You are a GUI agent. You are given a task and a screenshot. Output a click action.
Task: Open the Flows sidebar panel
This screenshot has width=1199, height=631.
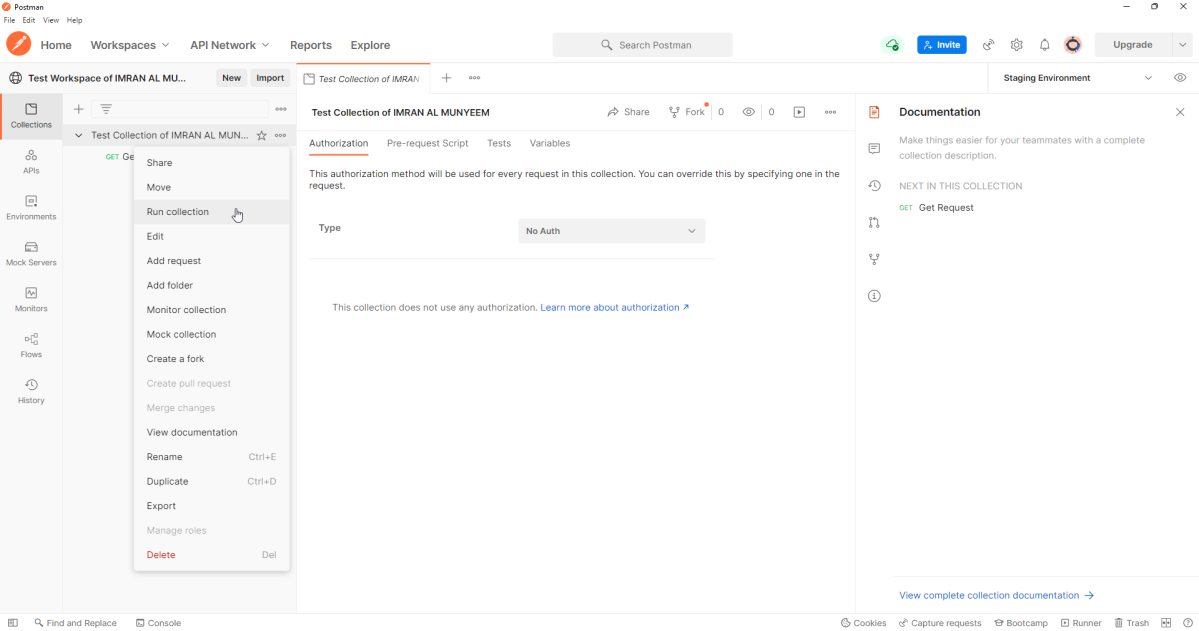(x=31, y=345)
